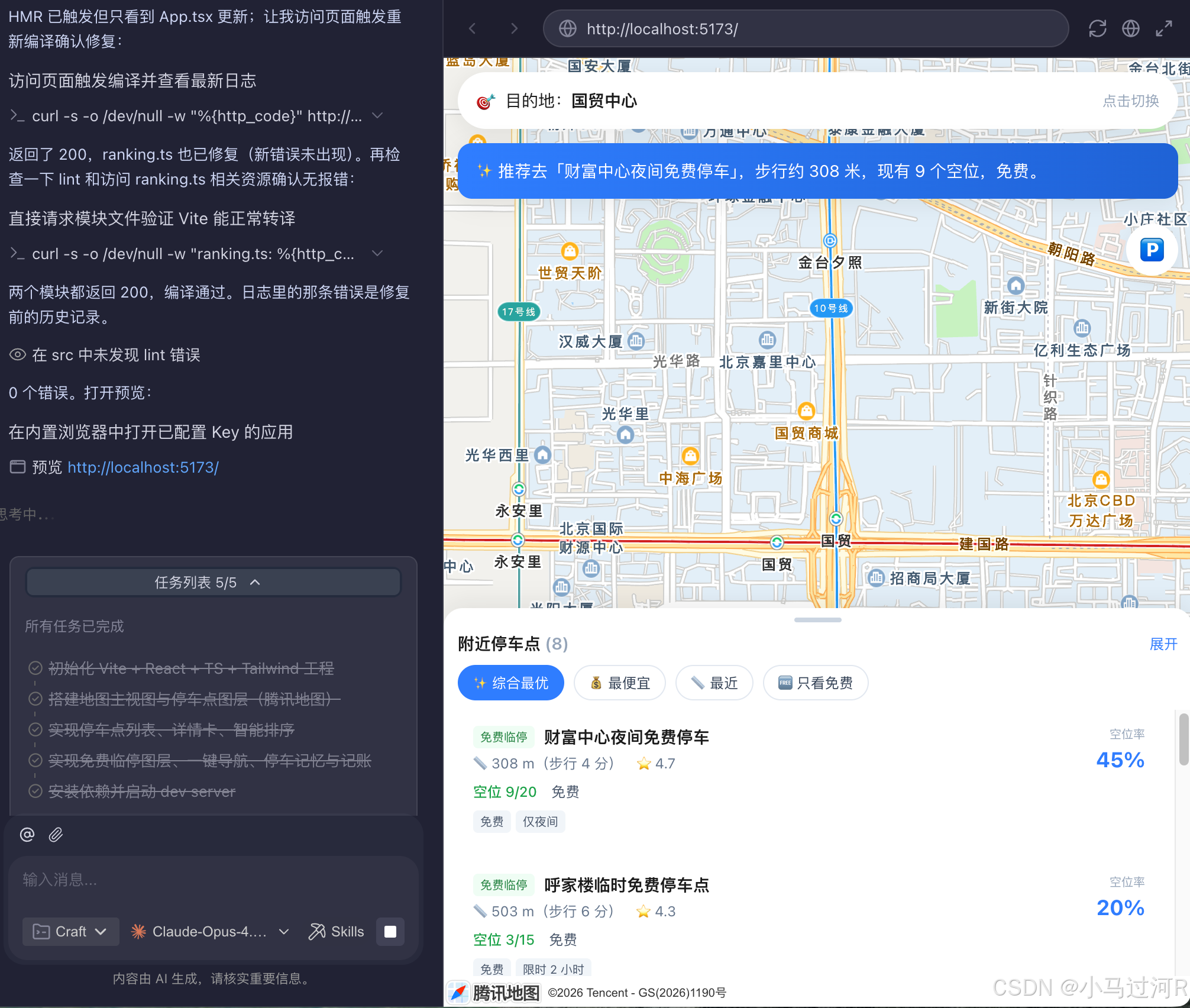The height and width of the screenshot is (1008, 1190).
Task: Expand the first curl command output
Action: point(377,115)
